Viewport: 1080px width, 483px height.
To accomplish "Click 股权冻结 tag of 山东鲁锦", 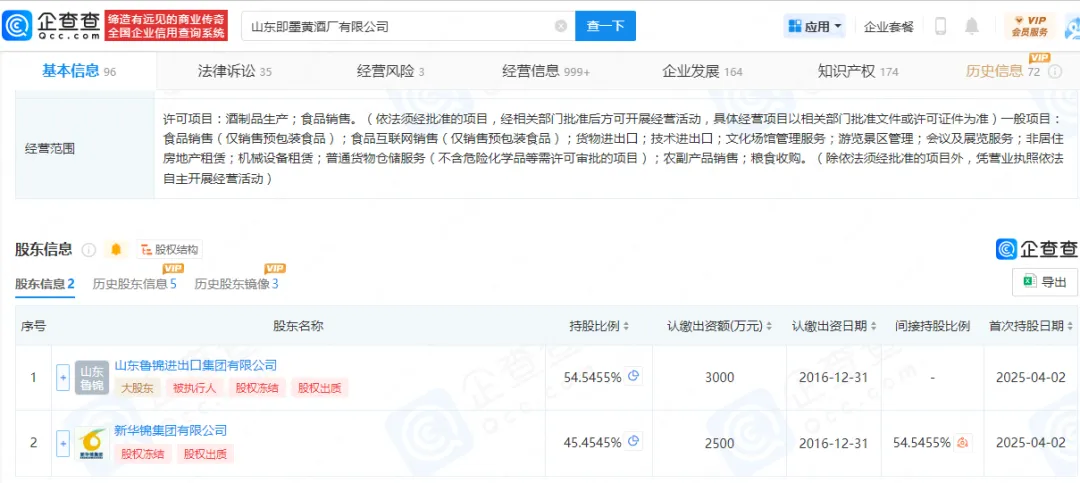I will (x=257, y=388).
